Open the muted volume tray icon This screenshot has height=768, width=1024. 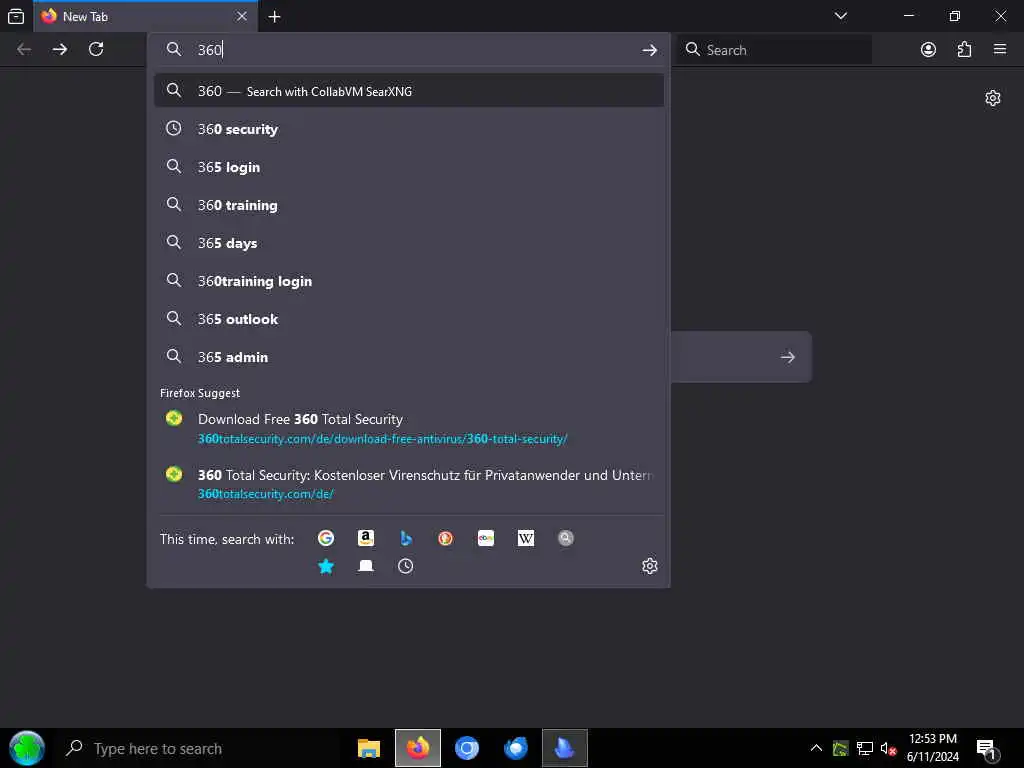click(888, 748)
